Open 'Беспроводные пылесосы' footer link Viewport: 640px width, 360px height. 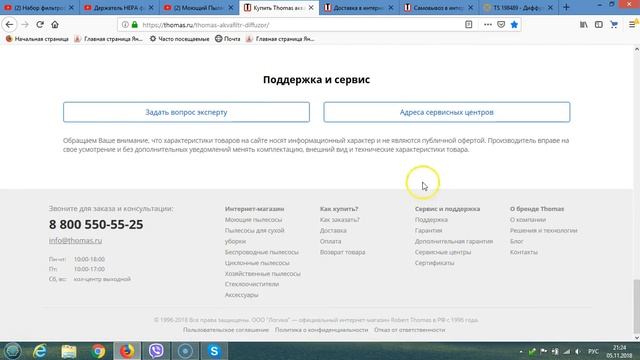click(x=262, y=252)
